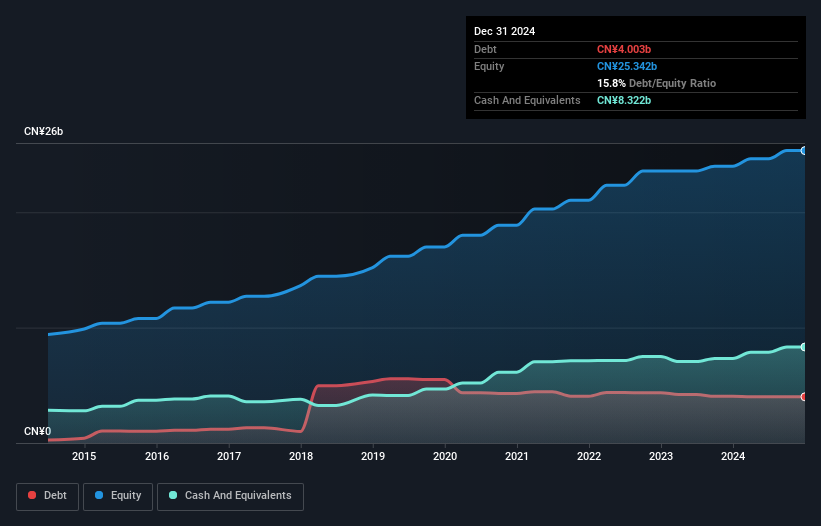Click the CN¥4.003b debt value

624,49
